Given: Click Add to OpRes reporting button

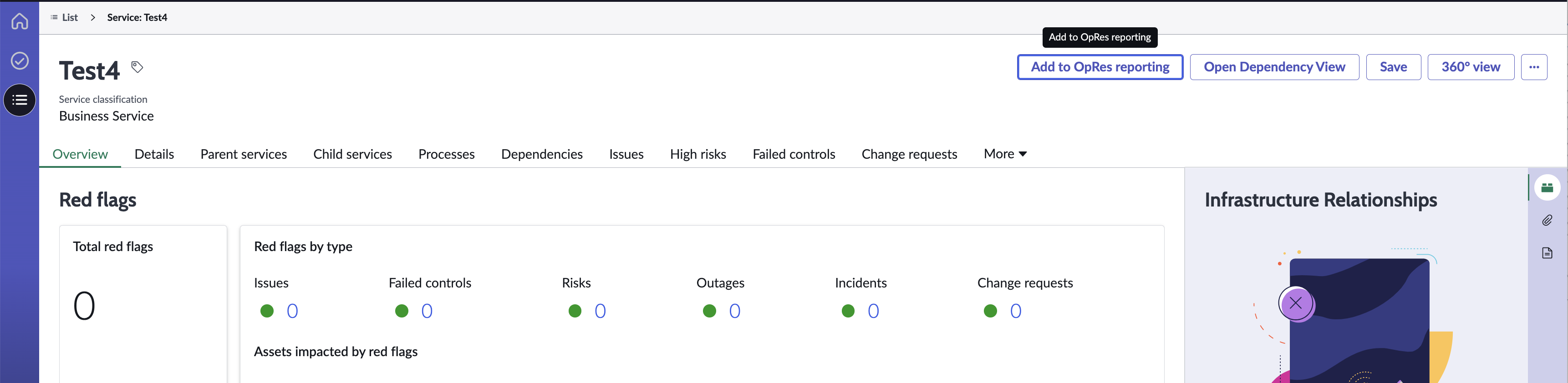Looking at the screenshot, I should coord(1100,67).
